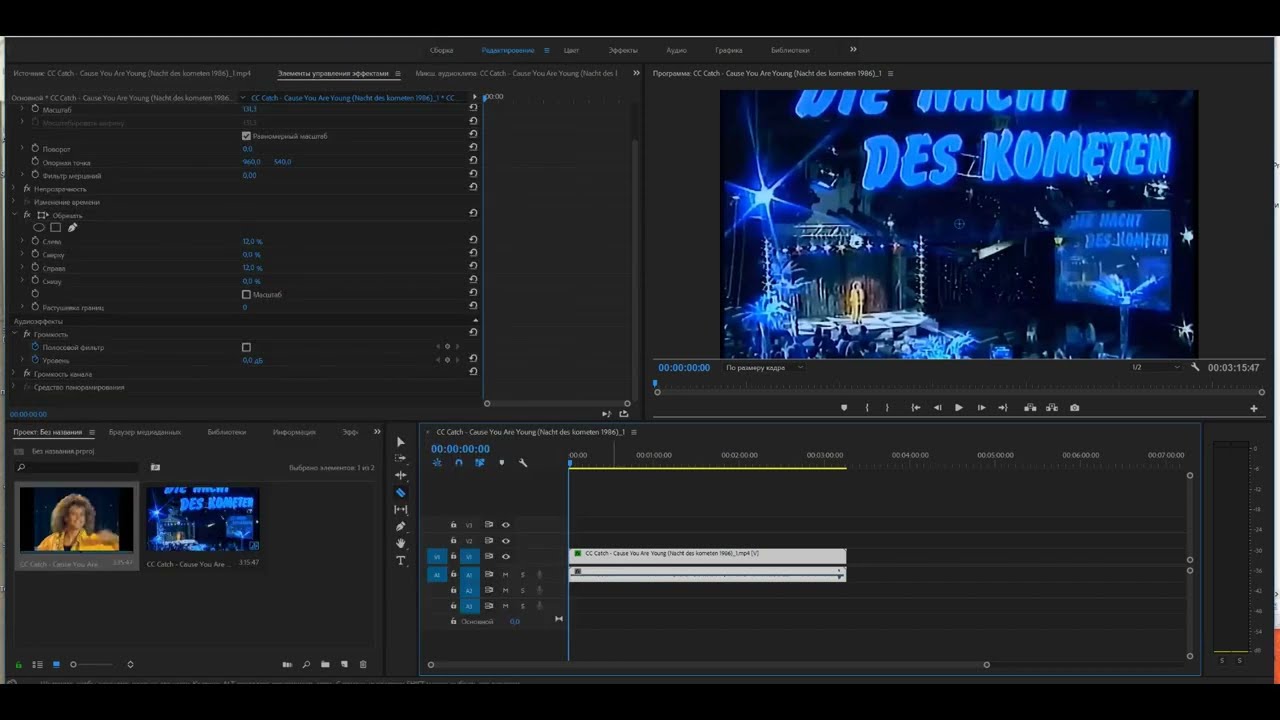Mute audio track A1

tap(505, 575)
